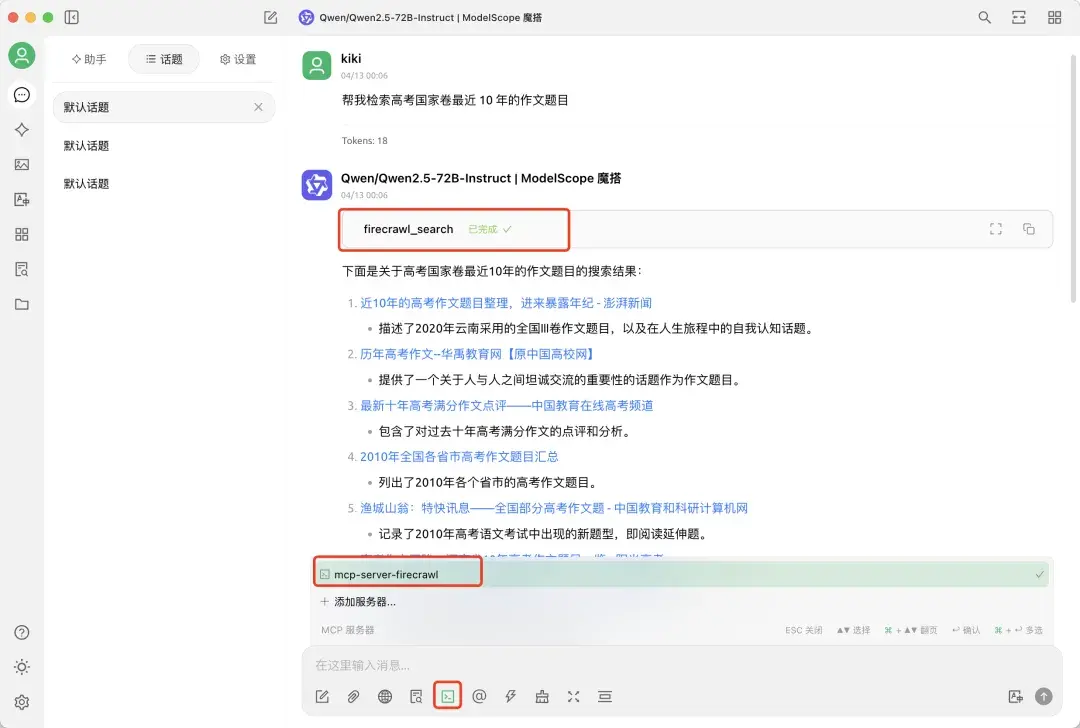Screen dimensions: 1080x728
Task: Remove the selected 默认话题 with its X
Action: pos(258,107)
